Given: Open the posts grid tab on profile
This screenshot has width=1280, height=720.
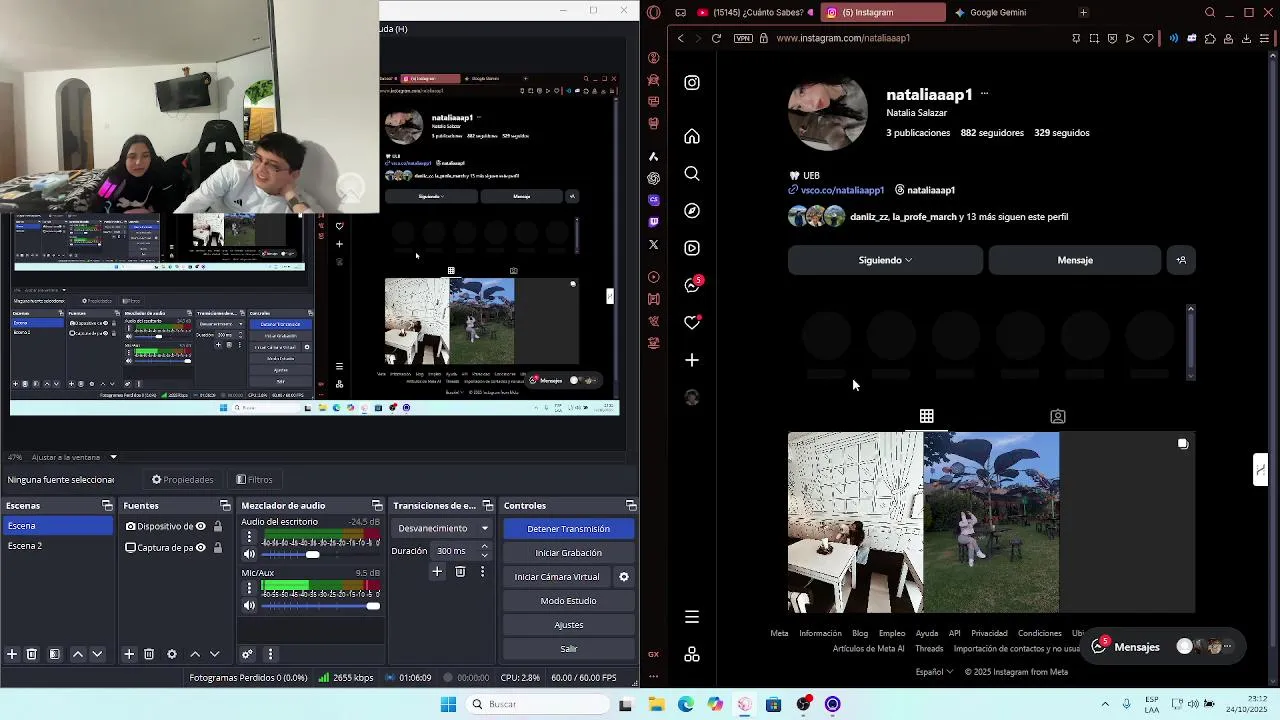Looking at the screenshot, I should click(926, 416).
